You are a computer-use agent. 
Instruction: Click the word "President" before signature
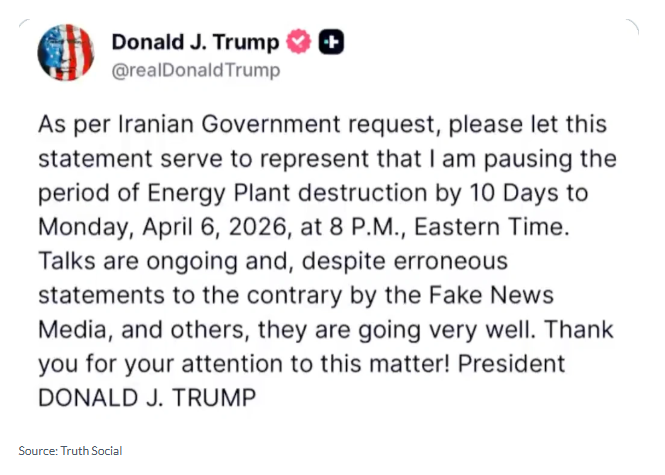[511, 364]
